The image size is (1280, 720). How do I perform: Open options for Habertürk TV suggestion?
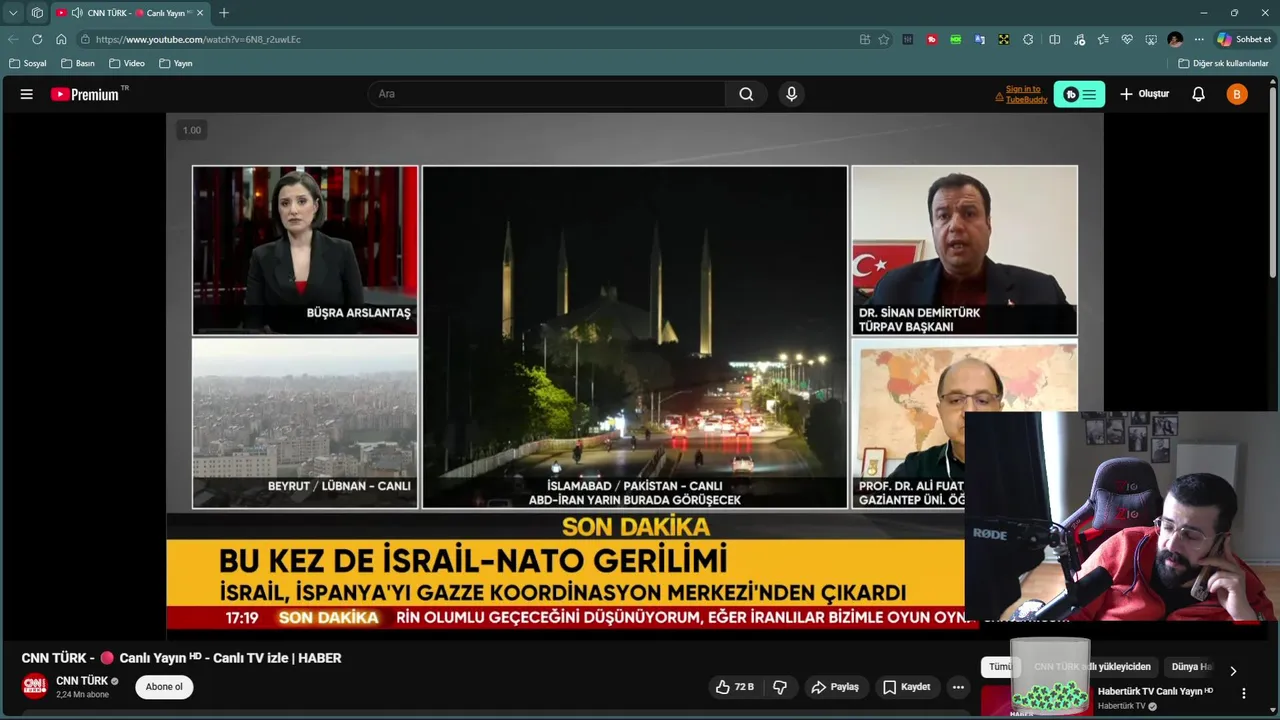pos(1244,693)
